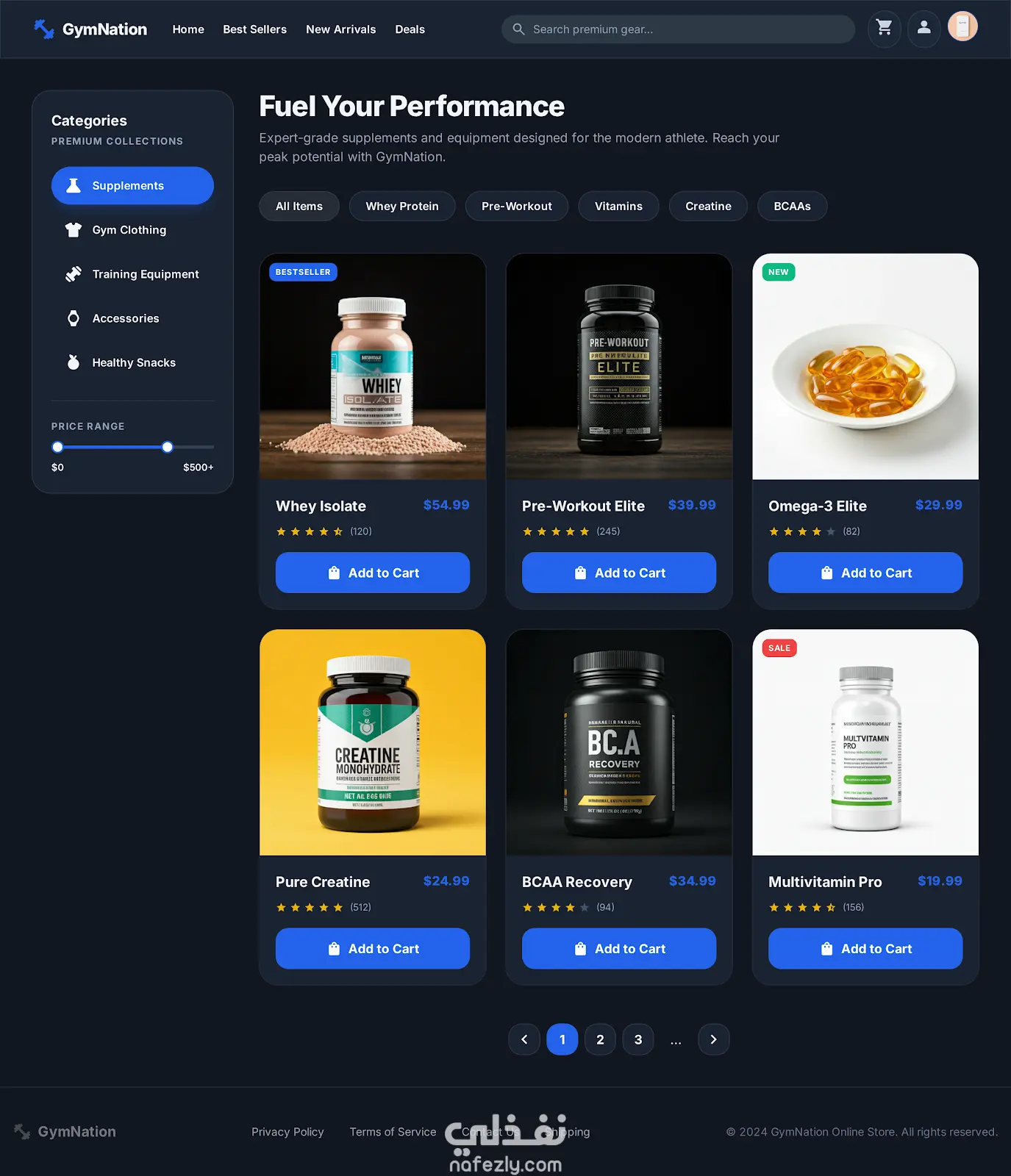This screenshot has width=1011, height=1176.
Task: Open Best Sellers in navigation
Action: (x=255, y=29)
